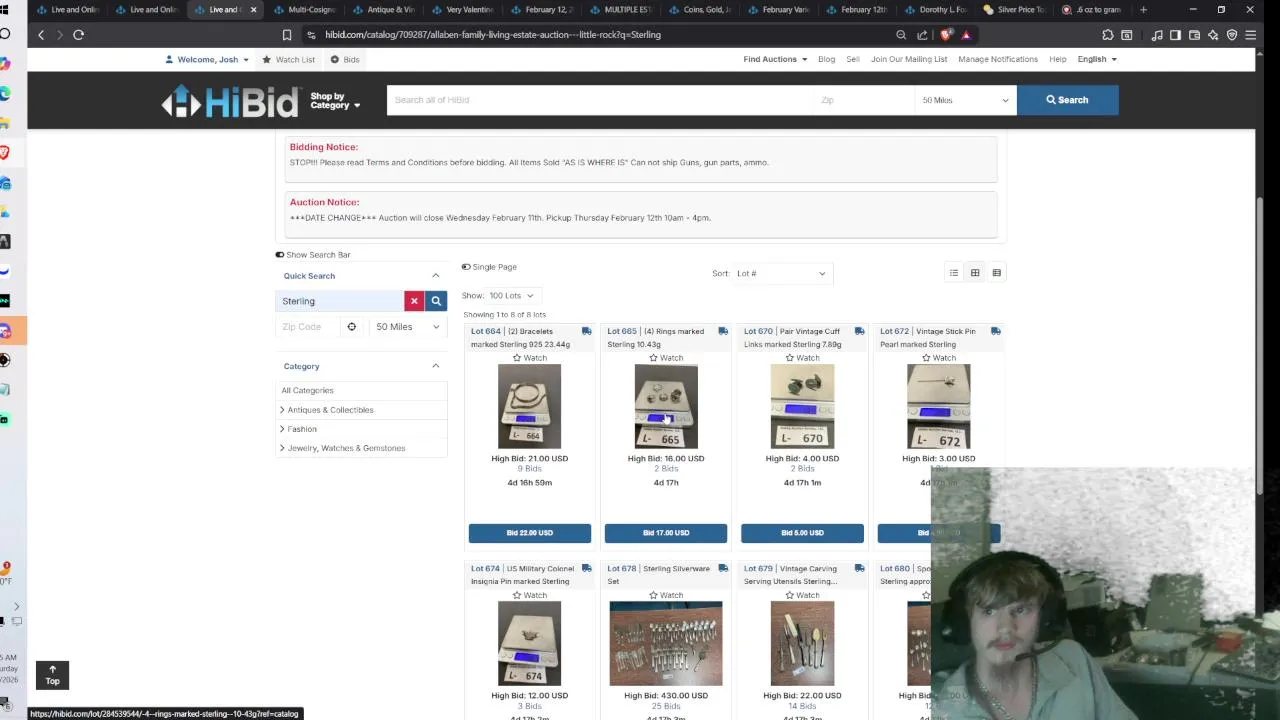Open the Watch List link

tap(288, 59)
